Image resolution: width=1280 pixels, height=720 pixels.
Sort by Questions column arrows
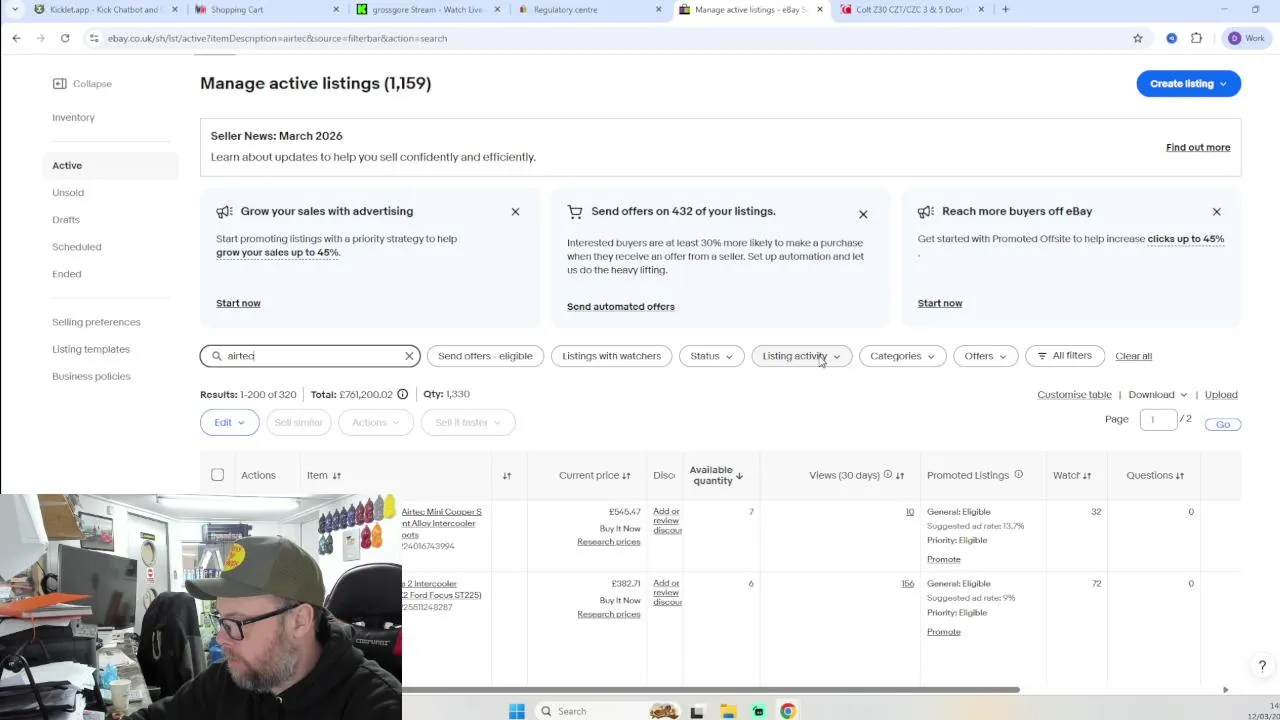pyautogui.click(x=1180, y=476)
